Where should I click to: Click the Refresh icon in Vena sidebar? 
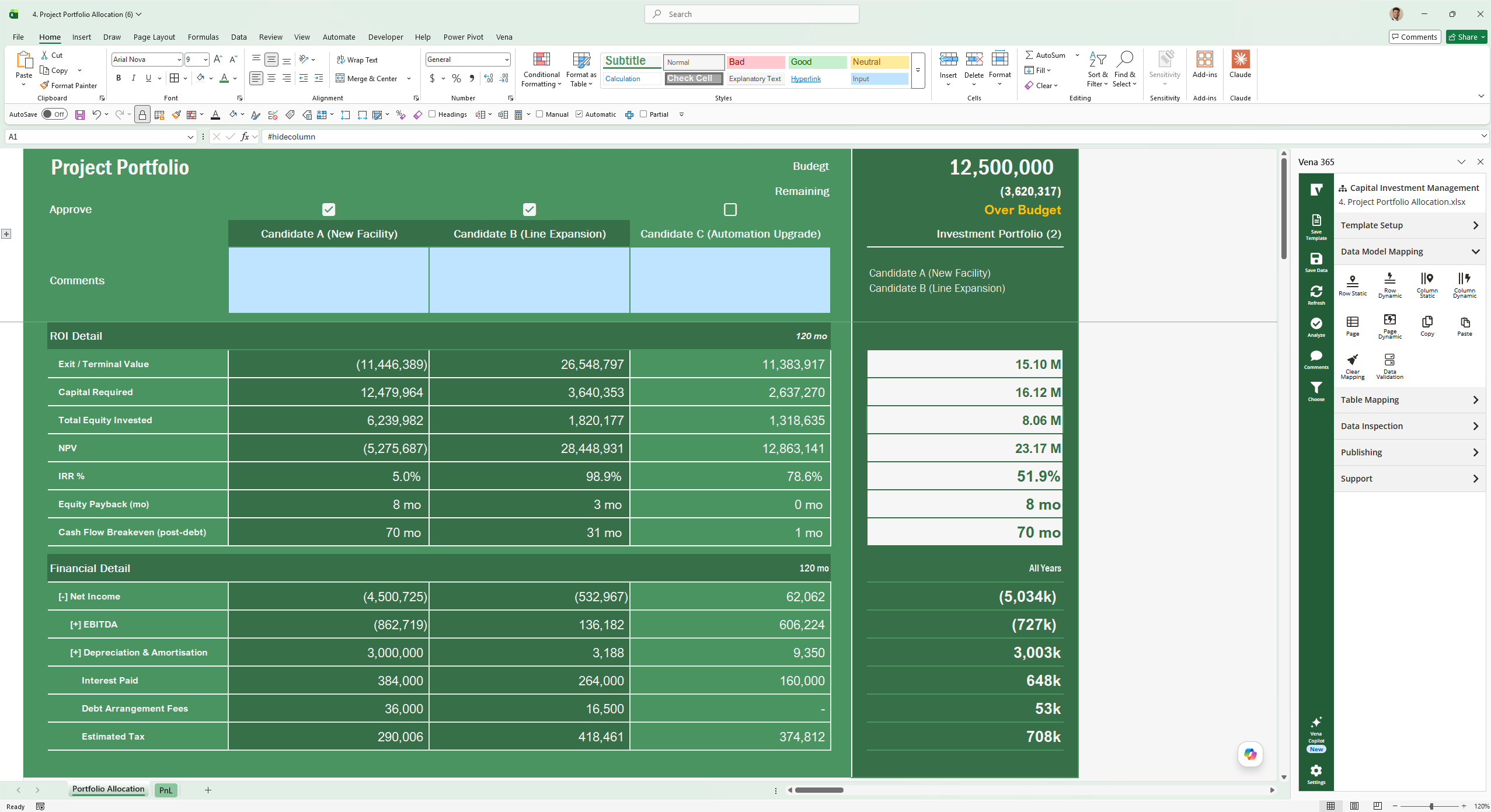(1316, 295)
